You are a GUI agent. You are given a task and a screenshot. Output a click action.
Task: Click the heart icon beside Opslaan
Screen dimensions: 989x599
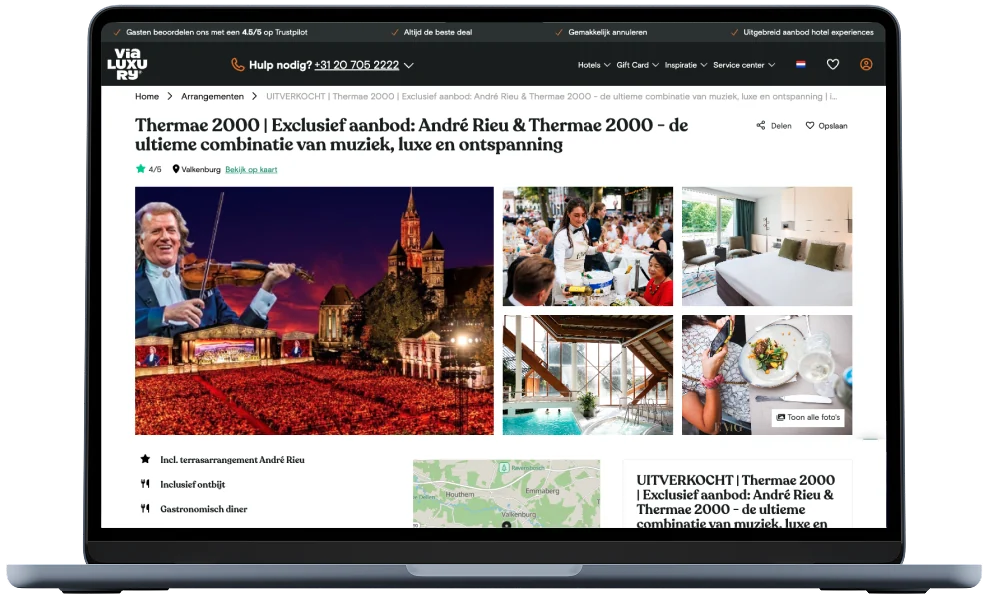coord(810,125)
